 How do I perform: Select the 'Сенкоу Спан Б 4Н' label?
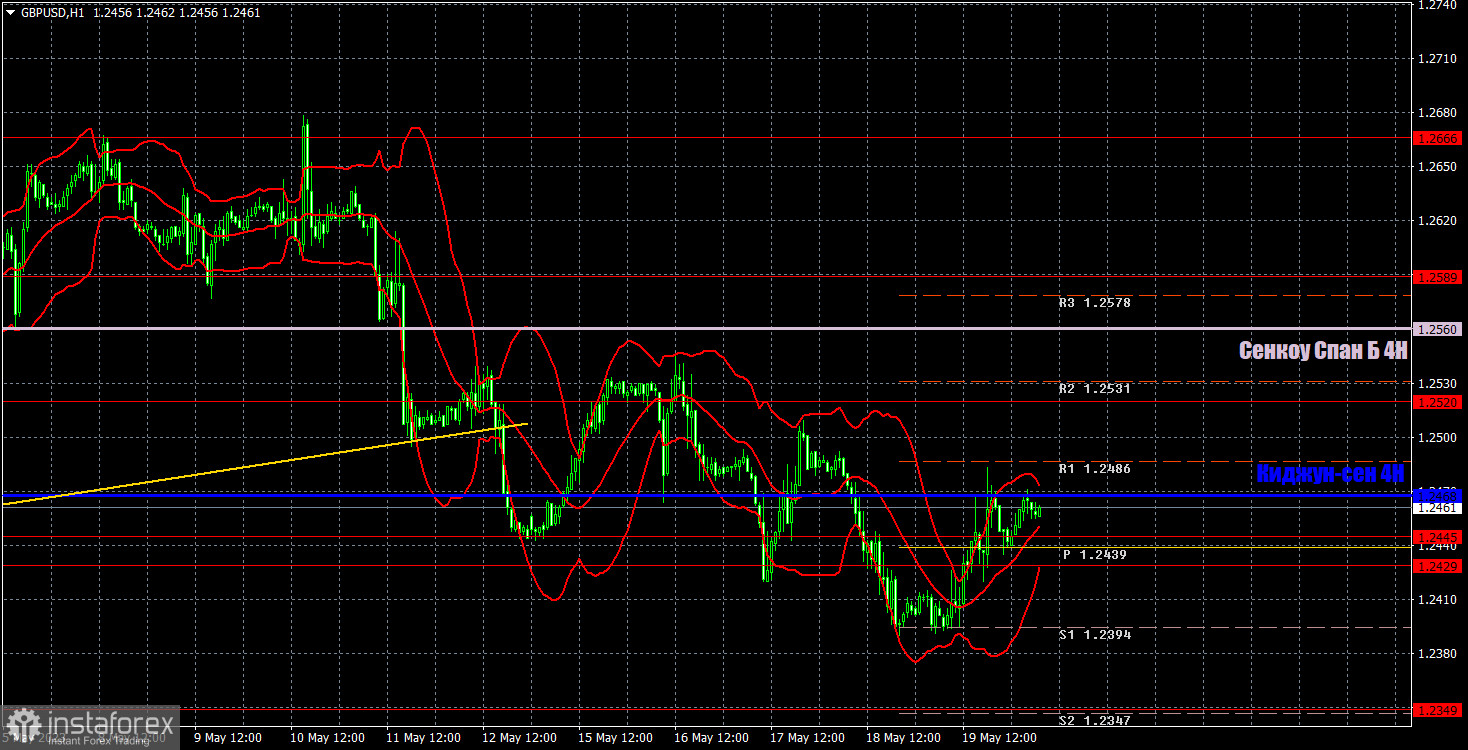click(1322, 350)
